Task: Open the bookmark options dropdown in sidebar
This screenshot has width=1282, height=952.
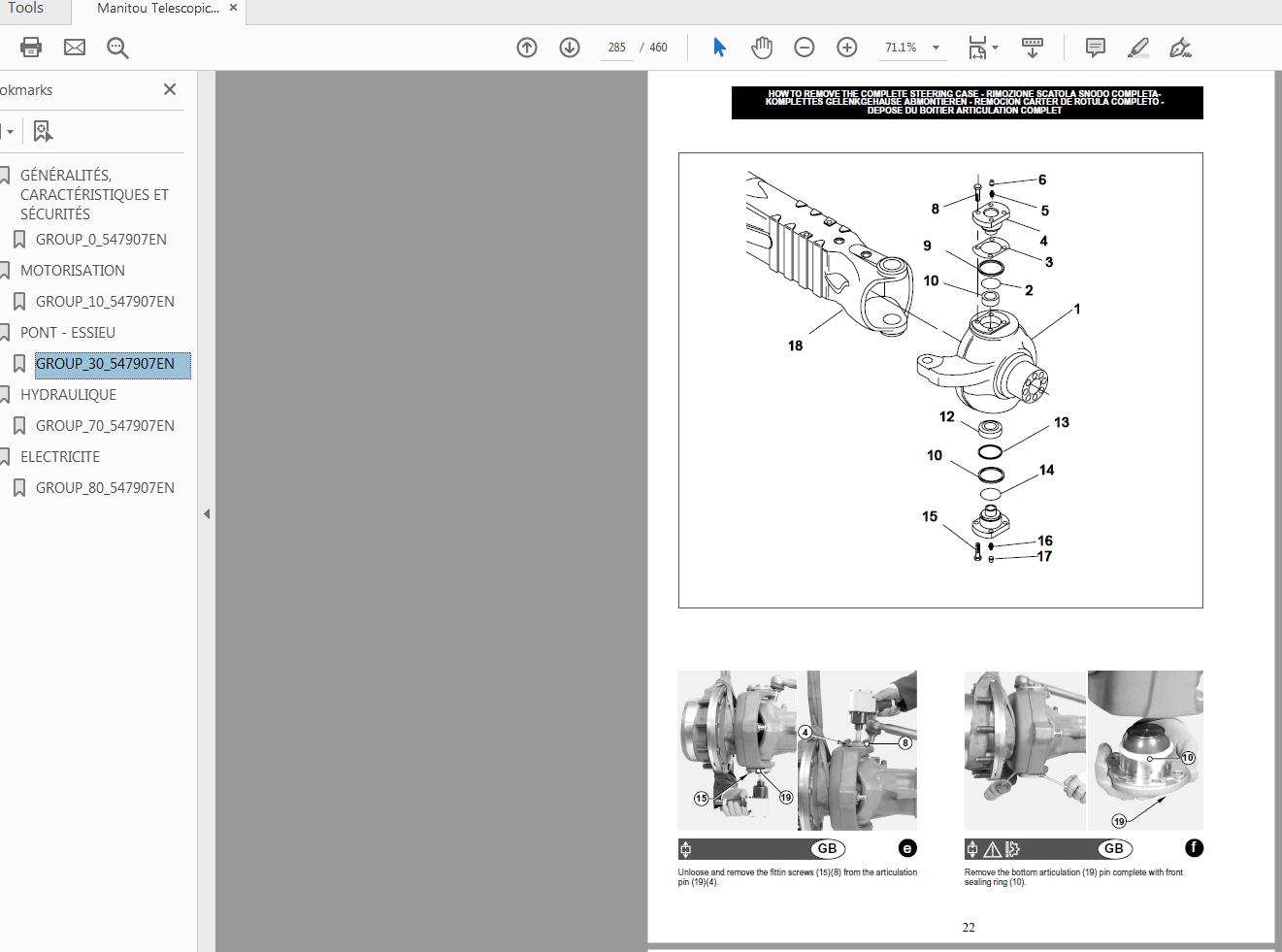Action: click(x=10, y=130)
